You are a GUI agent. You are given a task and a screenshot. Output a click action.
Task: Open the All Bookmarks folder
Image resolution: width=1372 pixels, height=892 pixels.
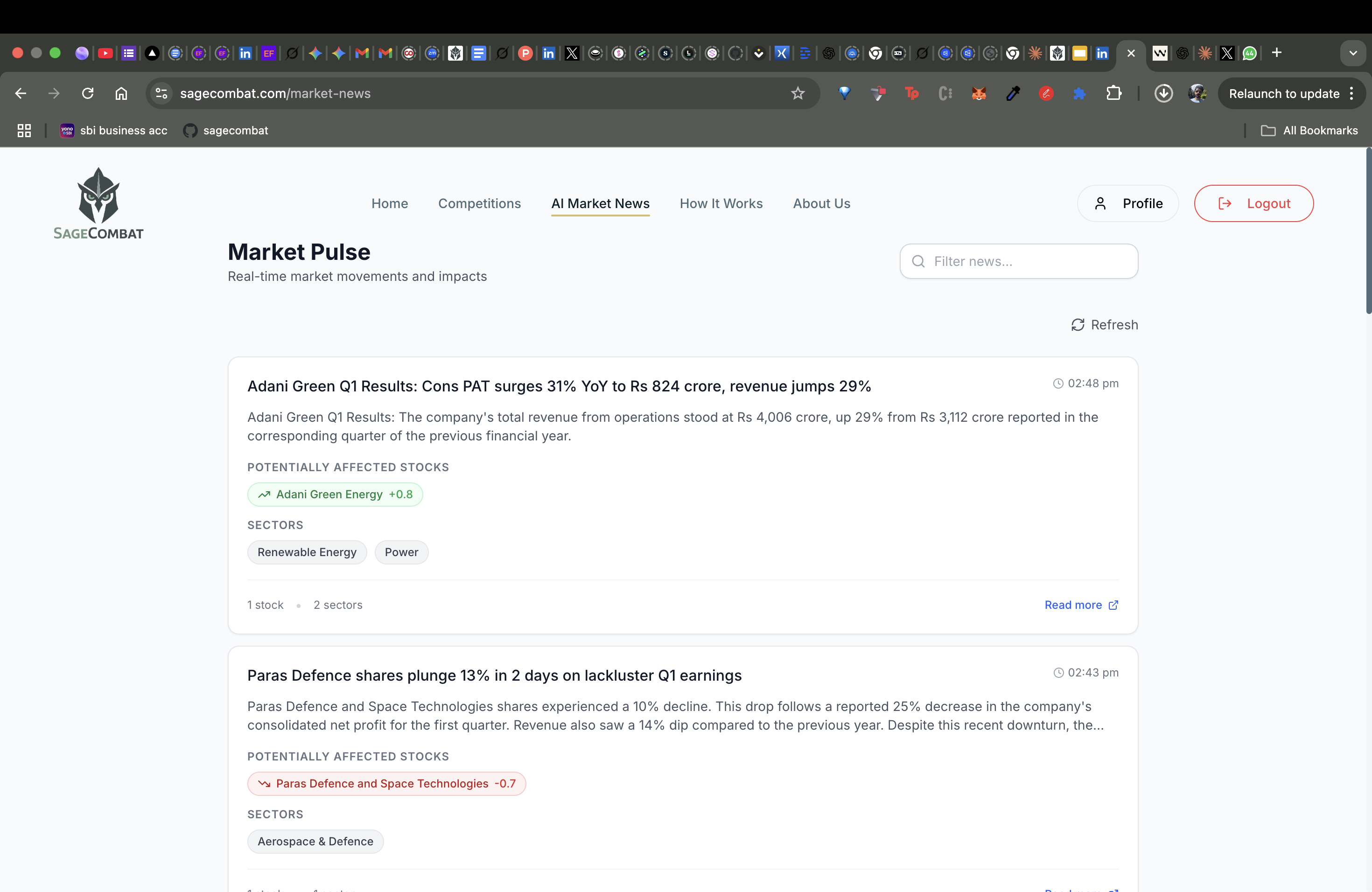[1310, 131]
